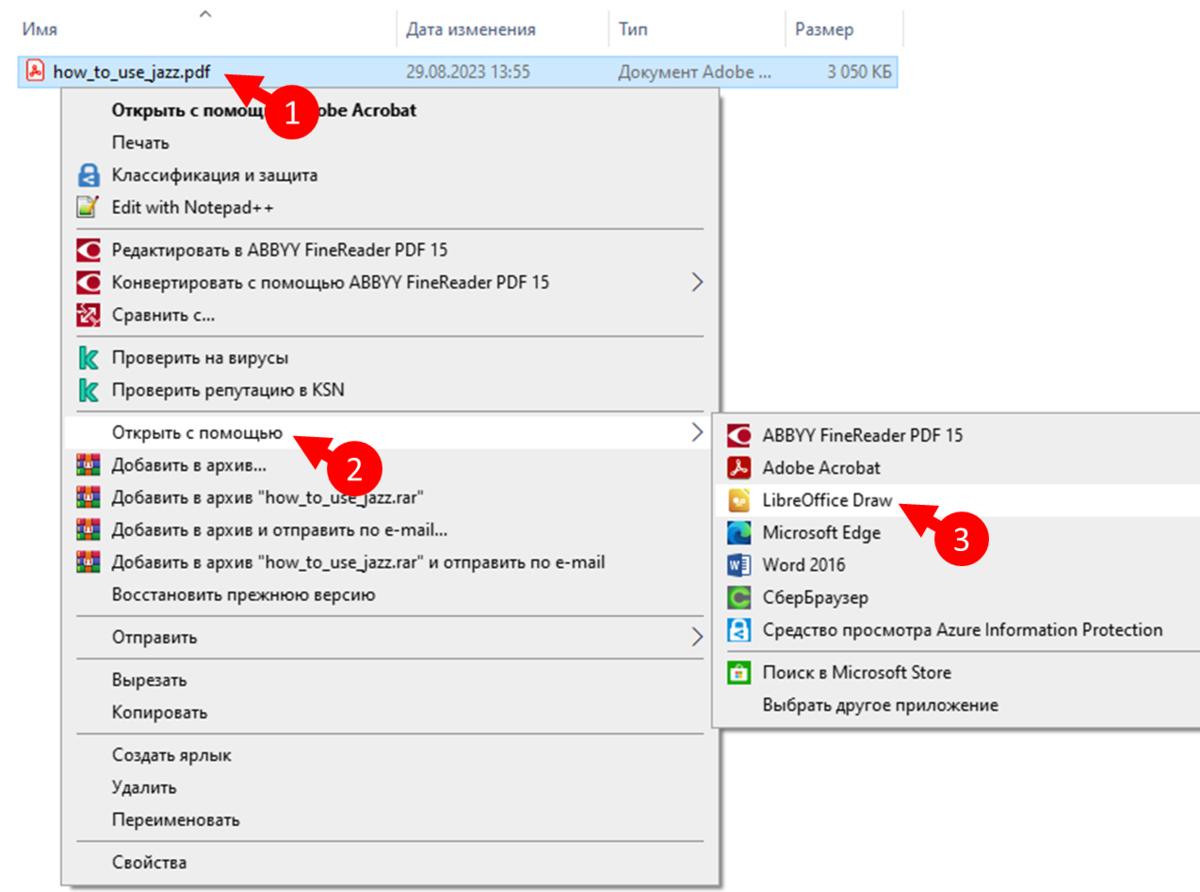Click the WinRAR icon beside Добавить в архив...
The width and height of the screenshot is (1200, 892).
point(89,465)
